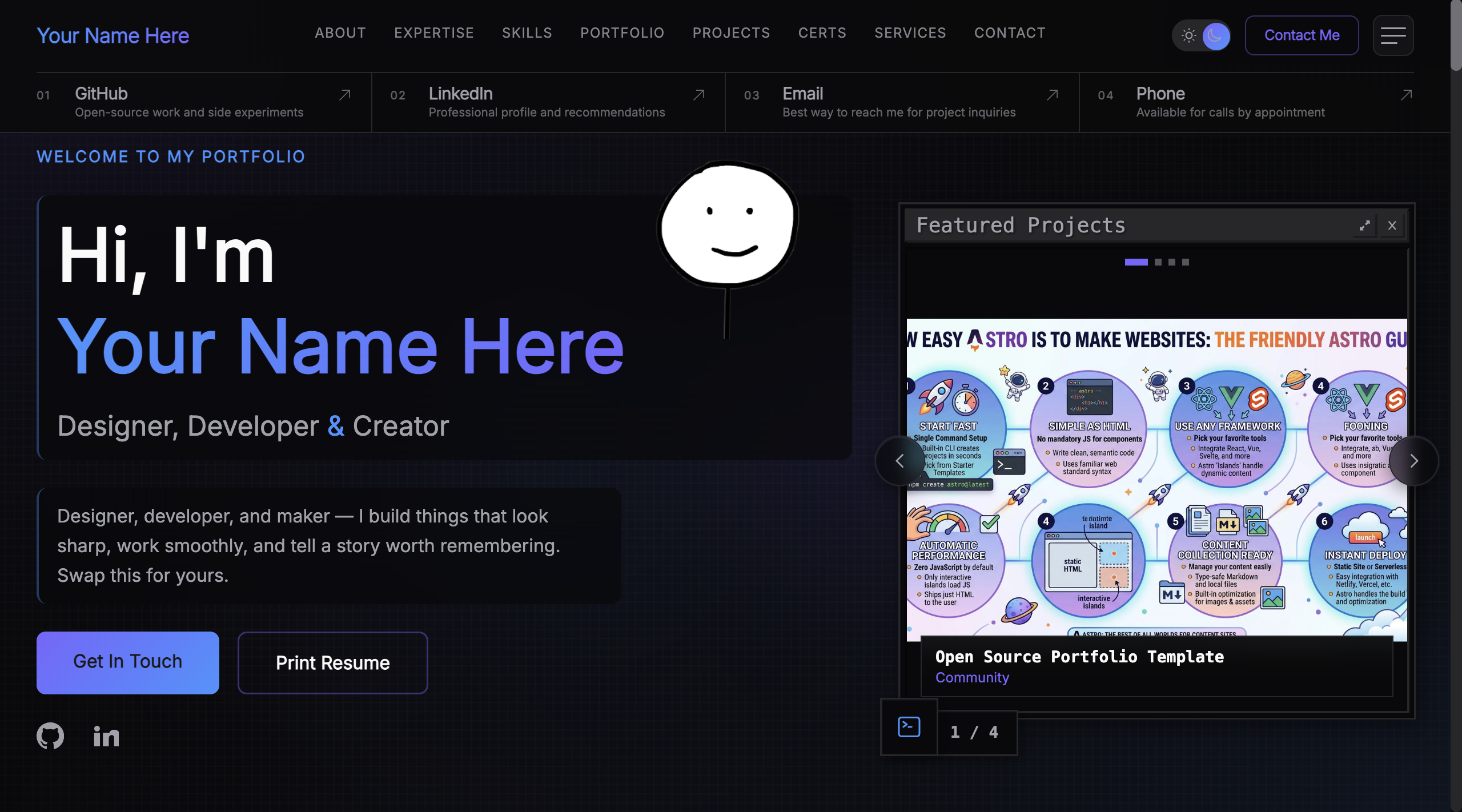Open CERTS nav item
The width and height of the screenshot is (1462, 812).
(x=822, y=33)
